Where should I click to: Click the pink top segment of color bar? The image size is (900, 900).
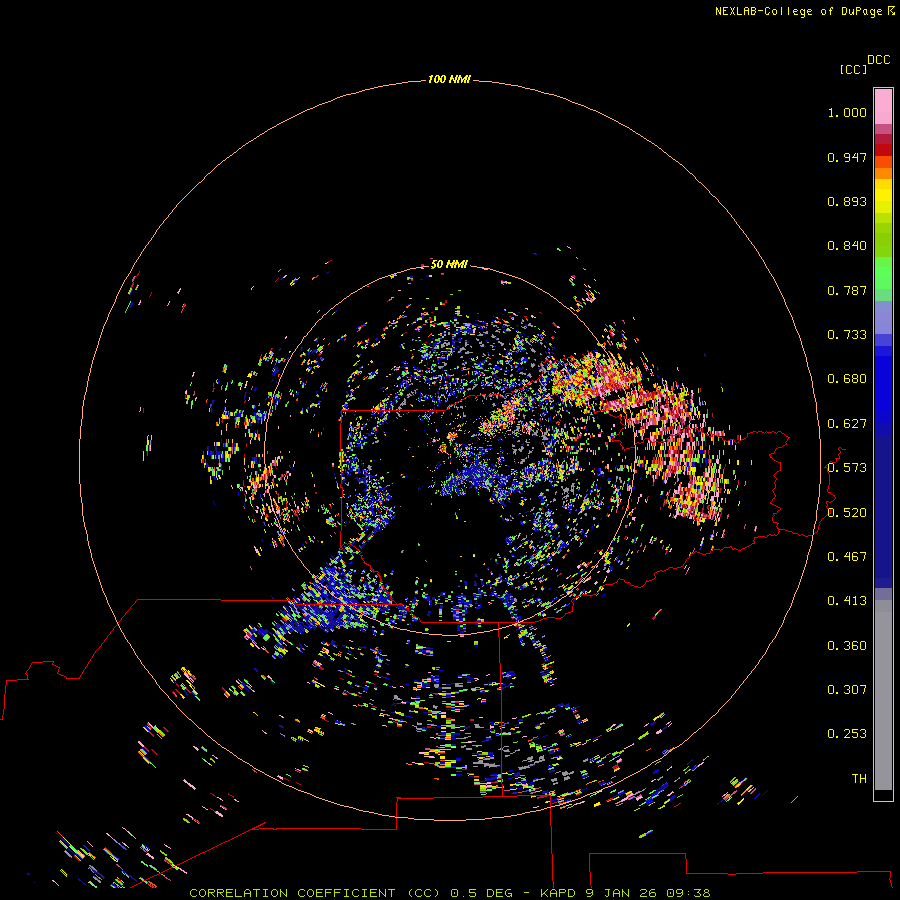883,107
